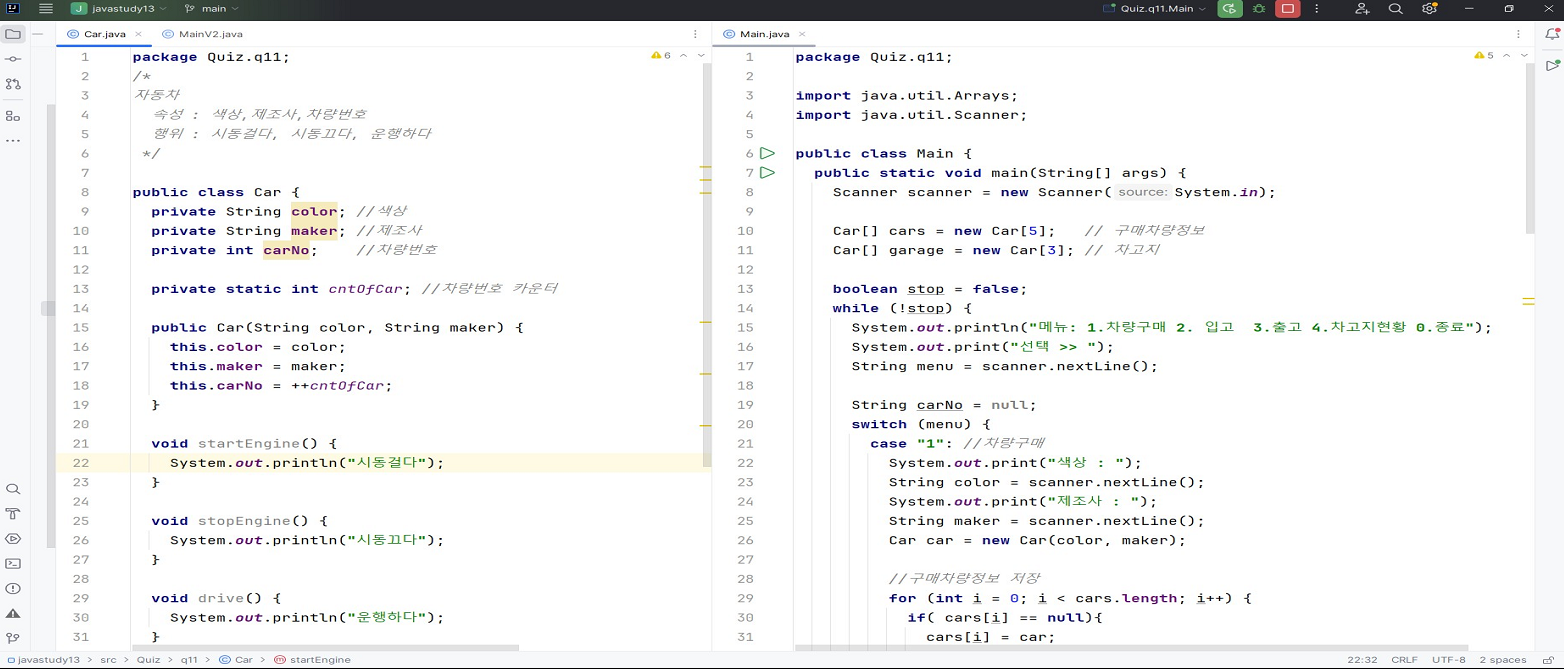
Task: Click the highlighted carNo field name in Car.java
Action: pos(286,250)
